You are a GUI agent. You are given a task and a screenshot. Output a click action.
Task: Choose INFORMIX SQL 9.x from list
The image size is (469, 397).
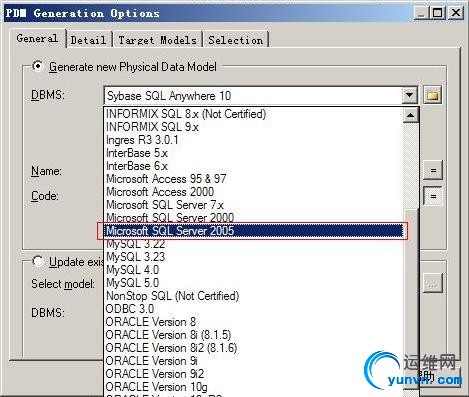click(x=254, y=127)
